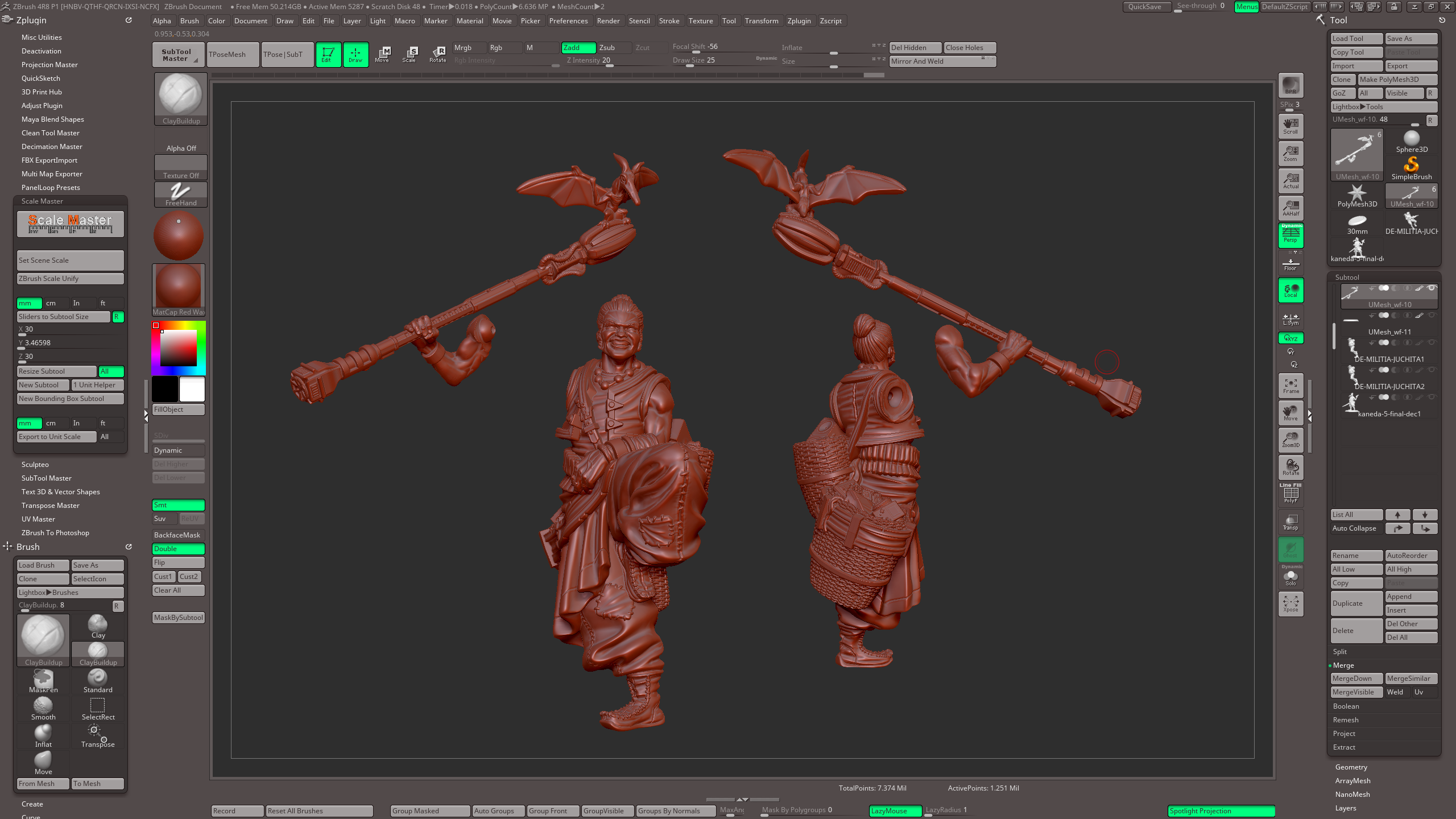This screenshot has width=1456, height=819.
Task: Click the Load Tool button
Action: (x=1356, y=39)
